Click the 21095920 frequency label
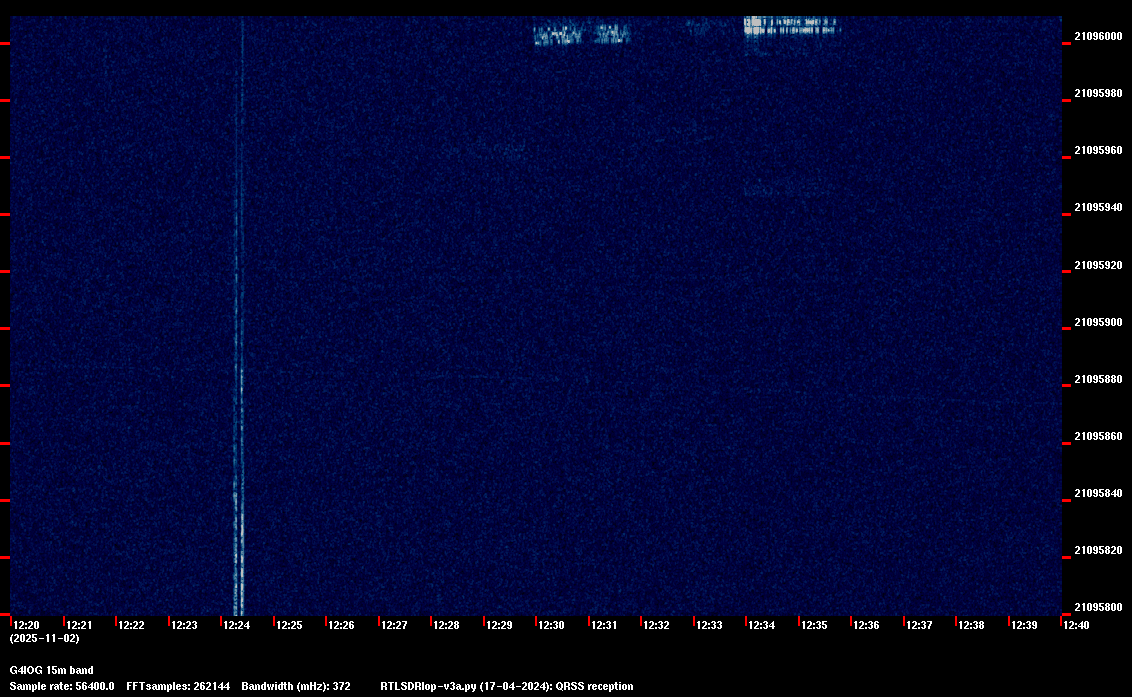 (x=1099, y=265)
